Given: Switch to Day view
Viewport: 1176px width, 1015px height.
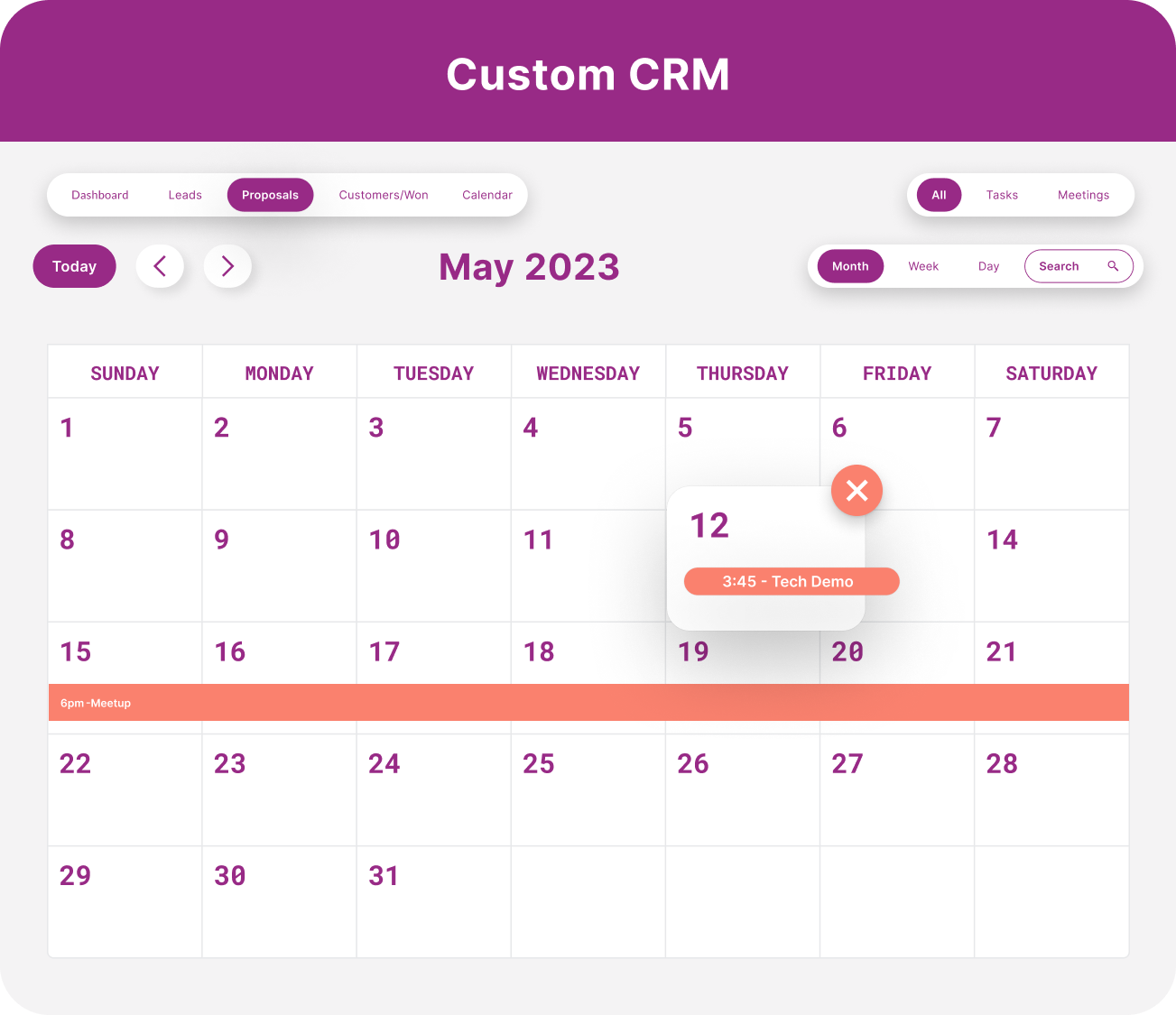Looking at the screenshot, I should coord(988,266).
